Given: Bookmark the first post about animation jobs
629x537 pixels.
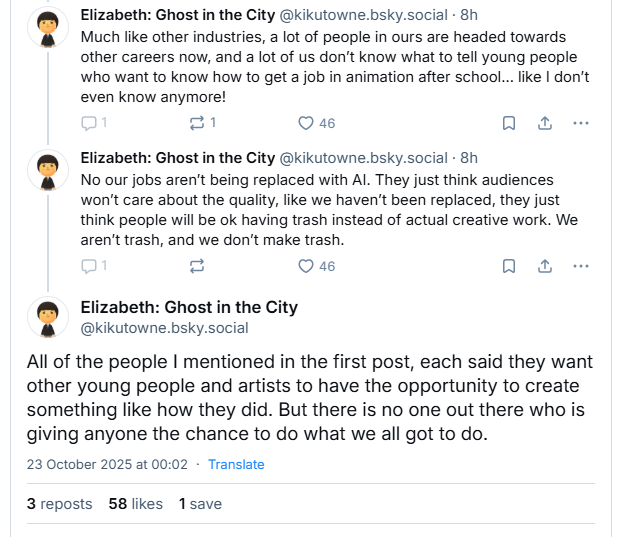Looking at the screenshot, I should click(508, 123).
